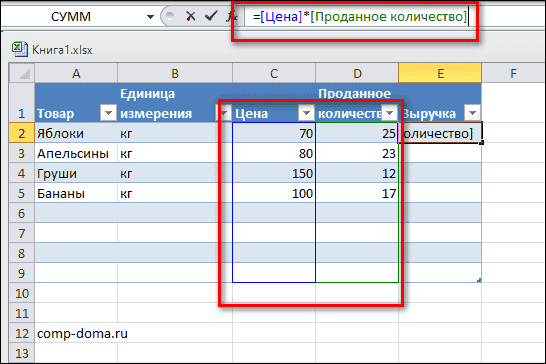Select the price cell with 70

(274, 133)
